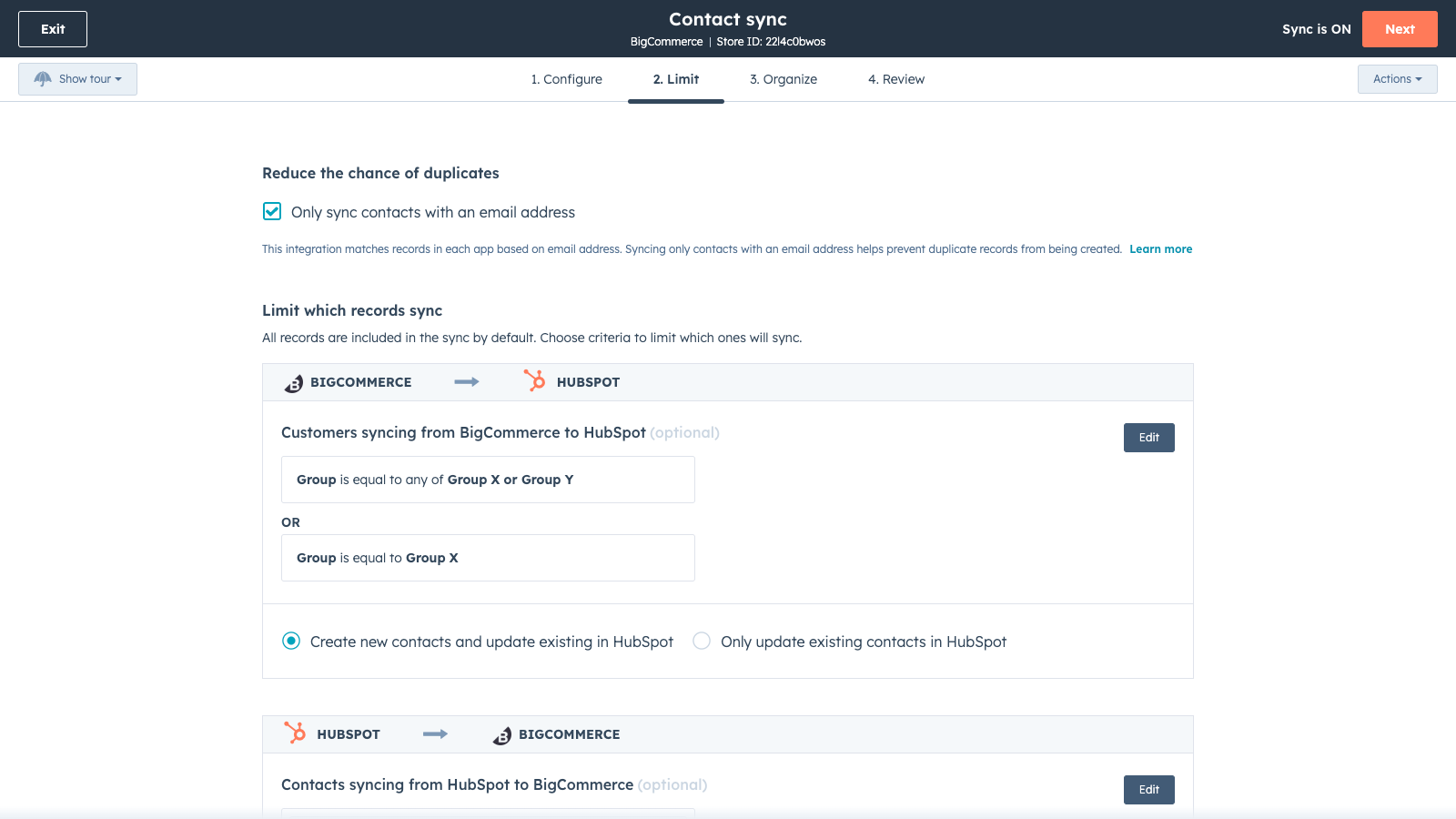
Task: Open the Actions dropdown
Action: 1397,78
